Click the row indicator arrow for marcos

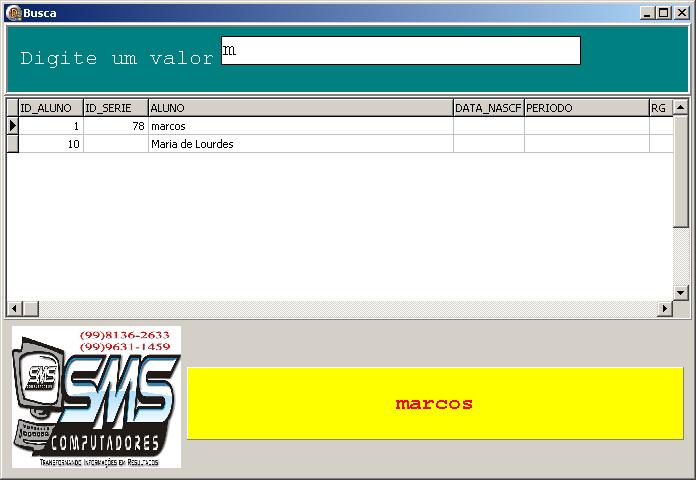coord(13,126)
